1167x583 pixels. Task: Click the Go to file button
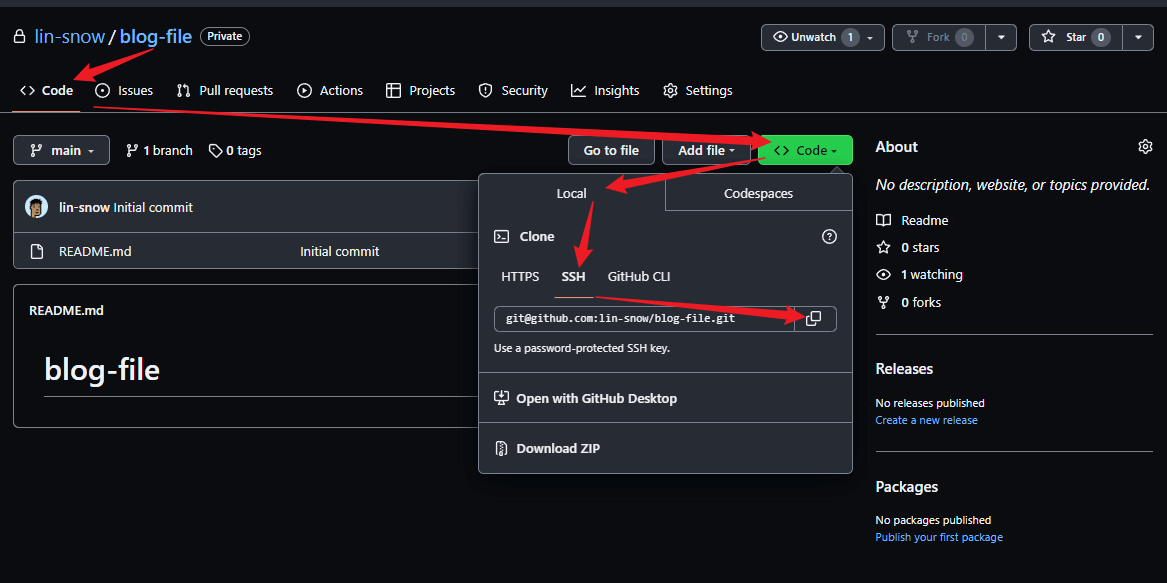(611, 150)
